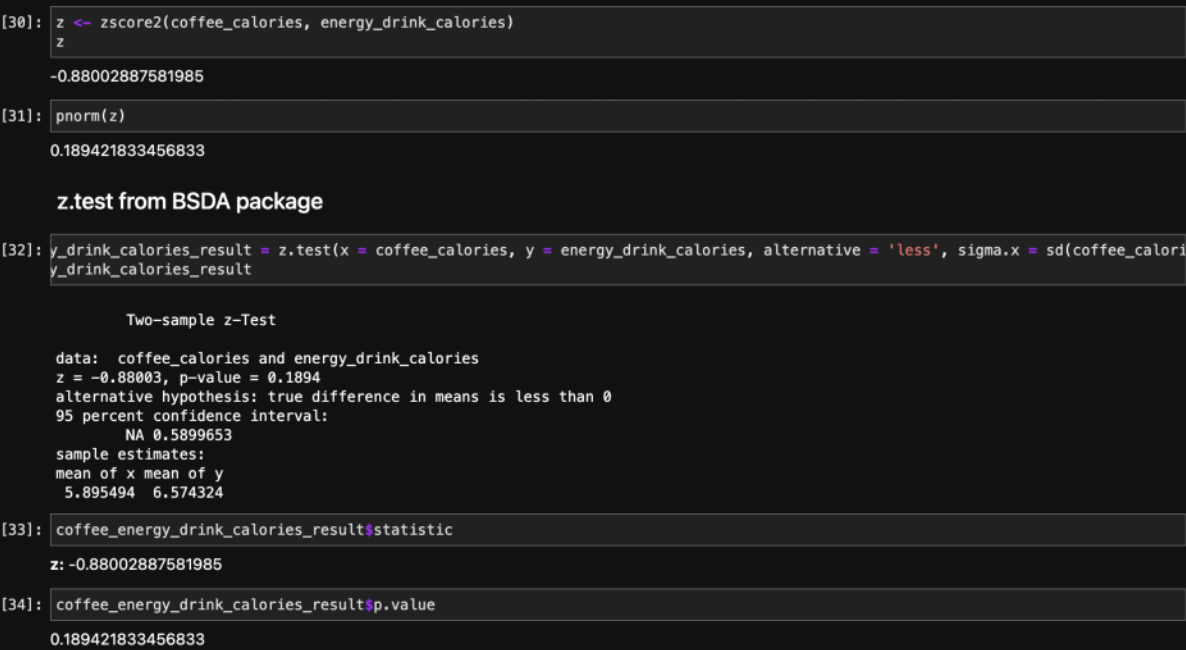Click the alternative hypothesis line

click(x=334, y=397)
